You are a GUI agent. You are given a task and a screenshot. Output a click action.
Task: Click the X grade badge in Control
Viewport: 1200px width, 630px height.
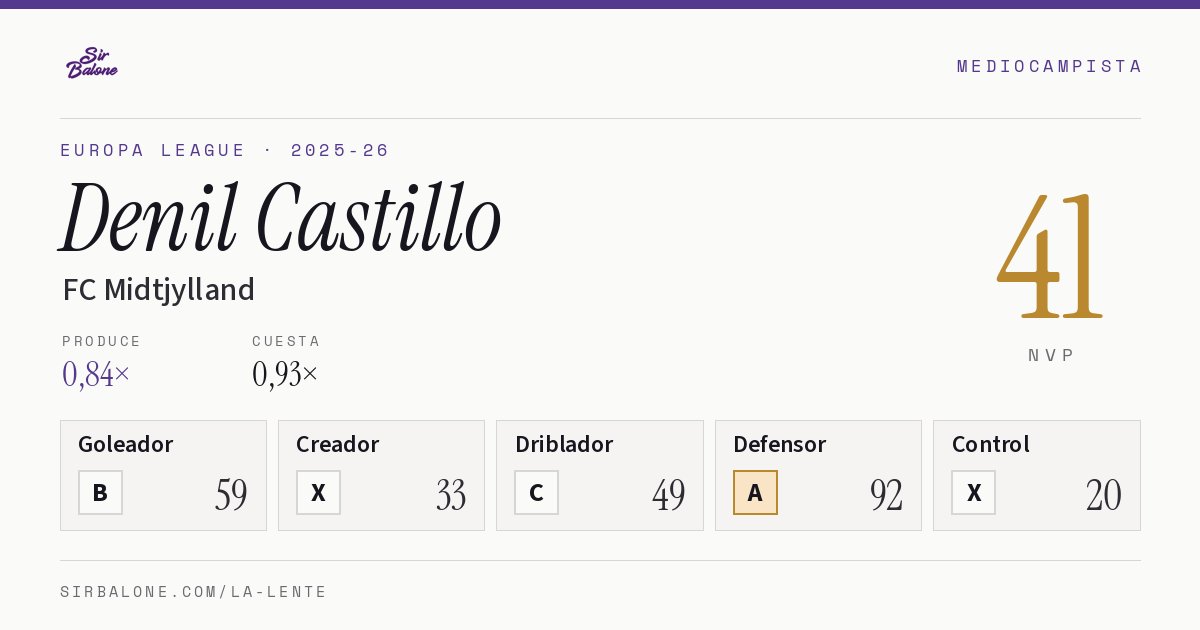click(x=973, y=492)
